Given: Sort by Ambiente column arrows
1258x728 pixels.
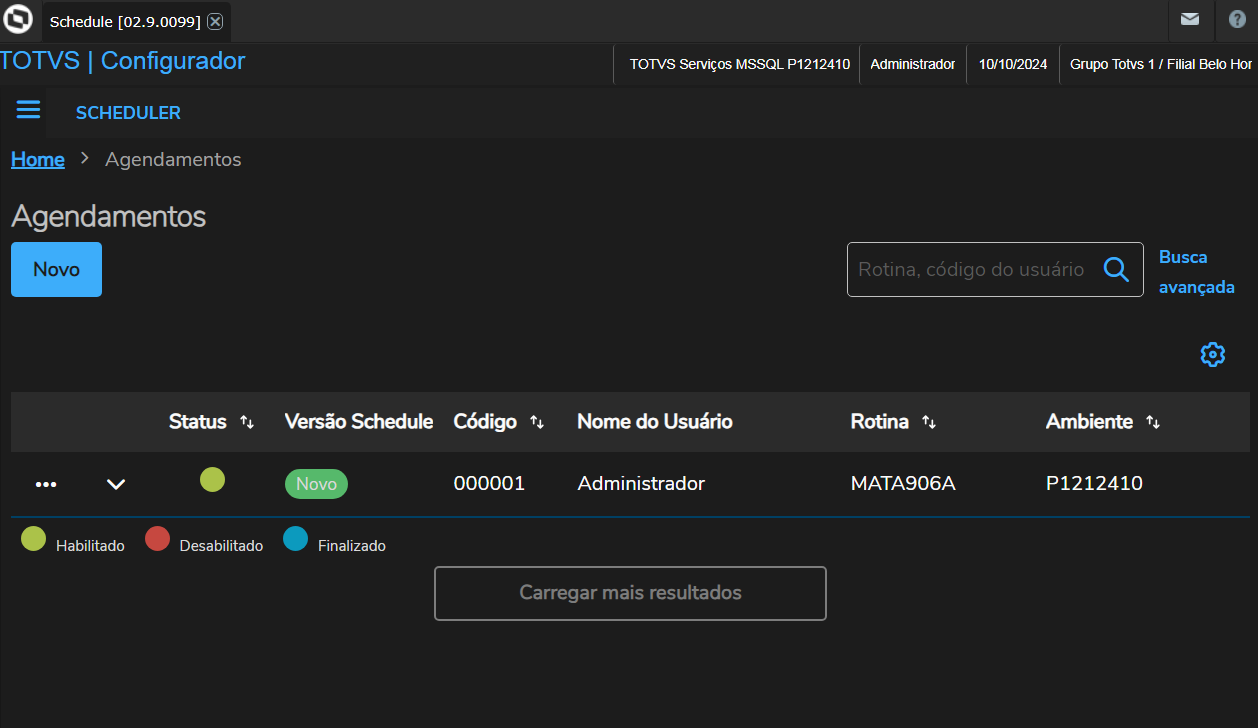Looking at the screenshot, I should (x=1153, y=423).
